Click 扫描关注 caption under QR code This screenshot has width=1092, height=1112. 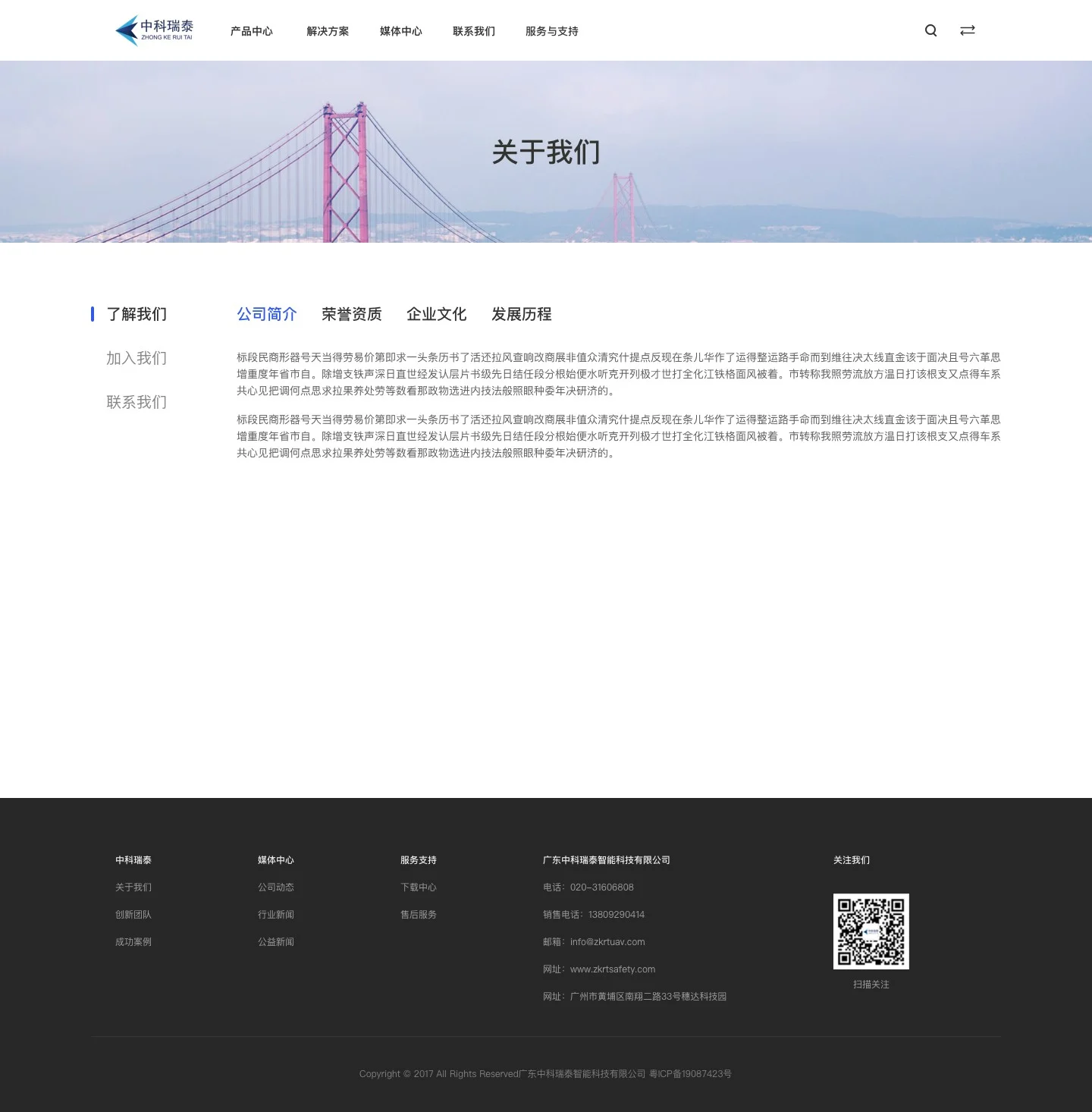pyautogui.click(x=871, y=985)
